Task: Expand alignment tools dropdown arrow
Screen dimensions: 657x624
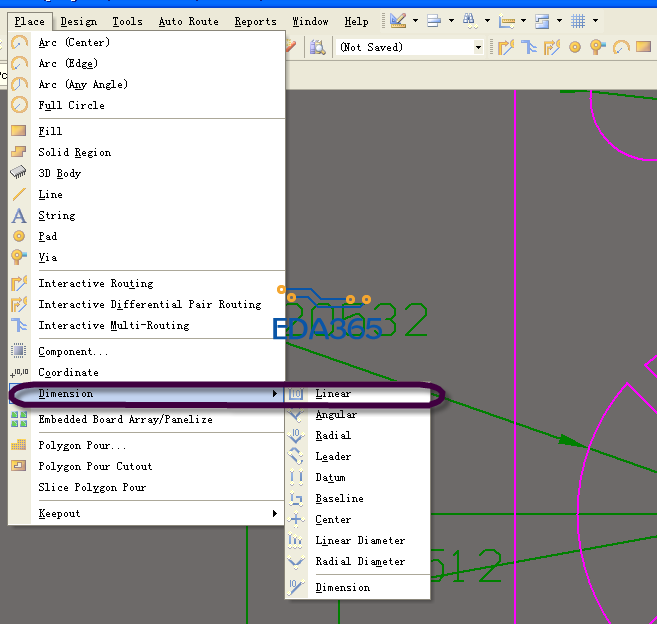Action: coord(451,20)
